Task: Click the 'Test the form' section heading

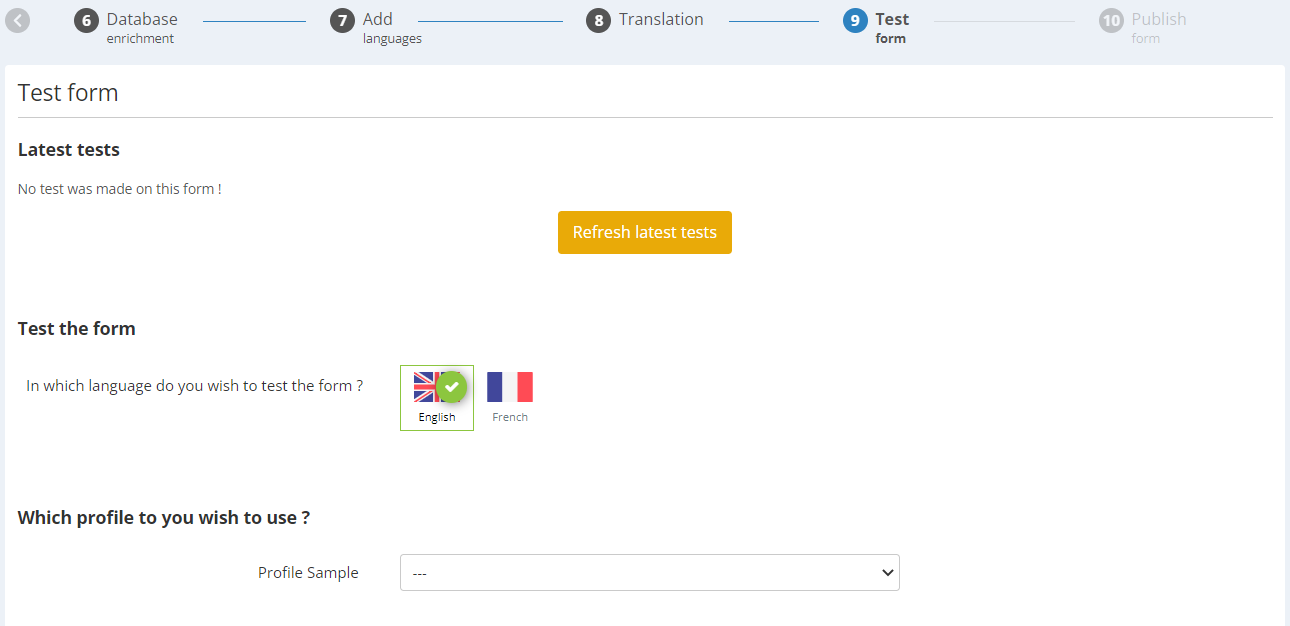Action: tap(77, 328)
